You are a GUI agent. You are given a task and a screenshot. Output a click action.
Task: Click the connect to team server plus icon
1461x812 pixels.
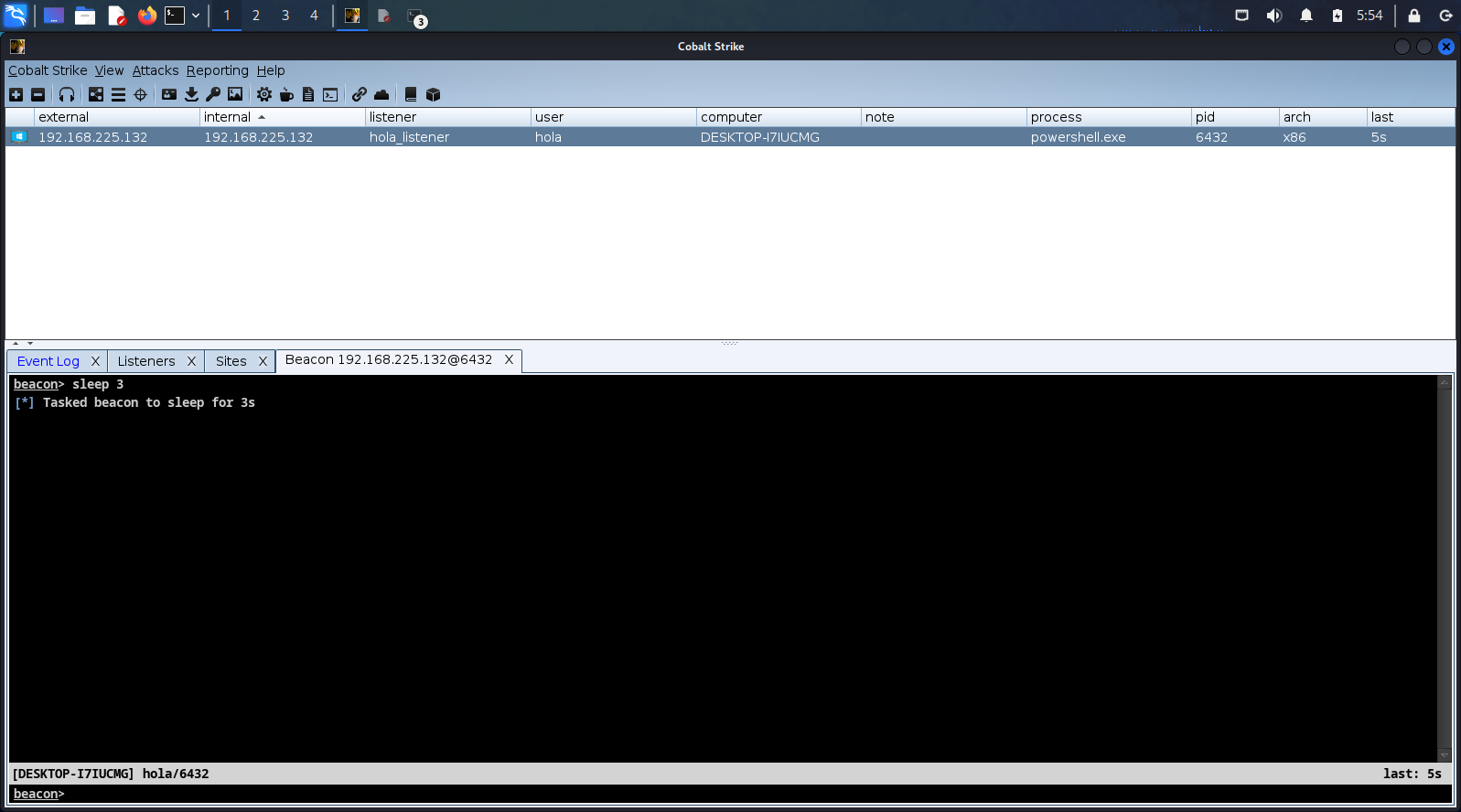click(16, 94)
